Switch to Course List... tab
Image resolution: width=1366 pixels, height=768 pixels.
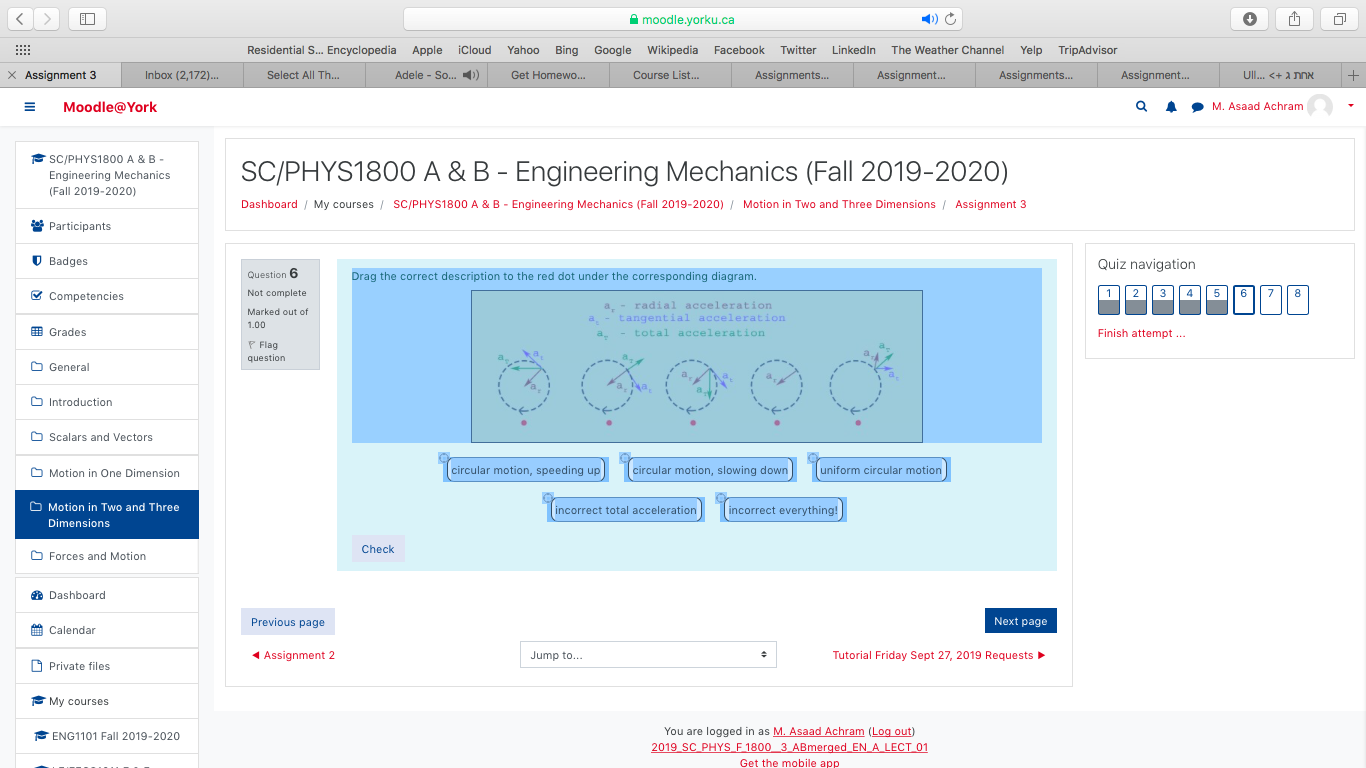[x=670, y=75]
